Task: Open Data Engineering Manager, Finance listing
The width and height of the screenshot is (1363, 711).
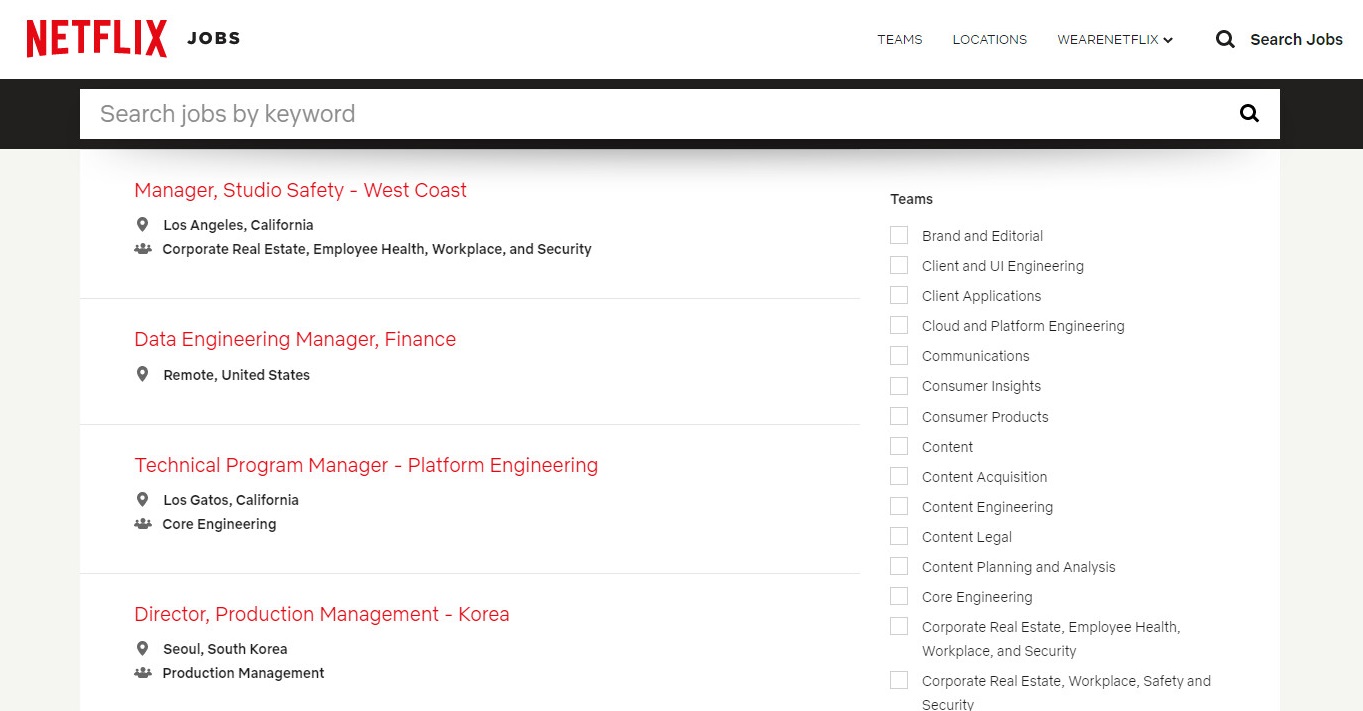Action: point(295,339)
